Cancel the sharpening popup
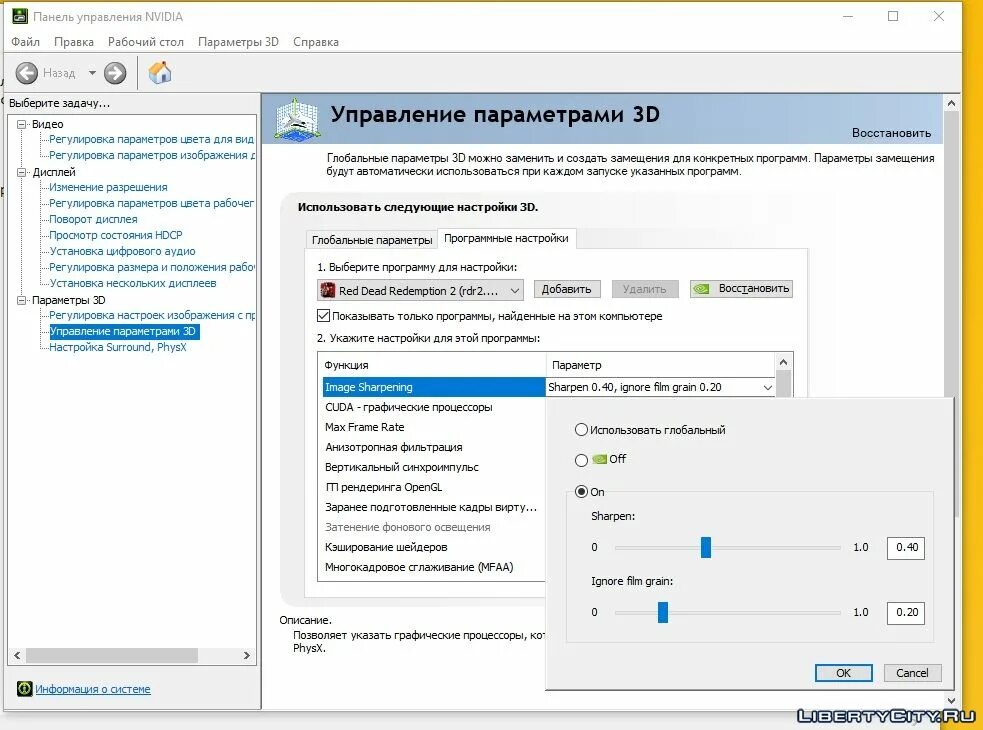Screen dimensions: 983x730 pyautogui.click(x=912, y=673)
